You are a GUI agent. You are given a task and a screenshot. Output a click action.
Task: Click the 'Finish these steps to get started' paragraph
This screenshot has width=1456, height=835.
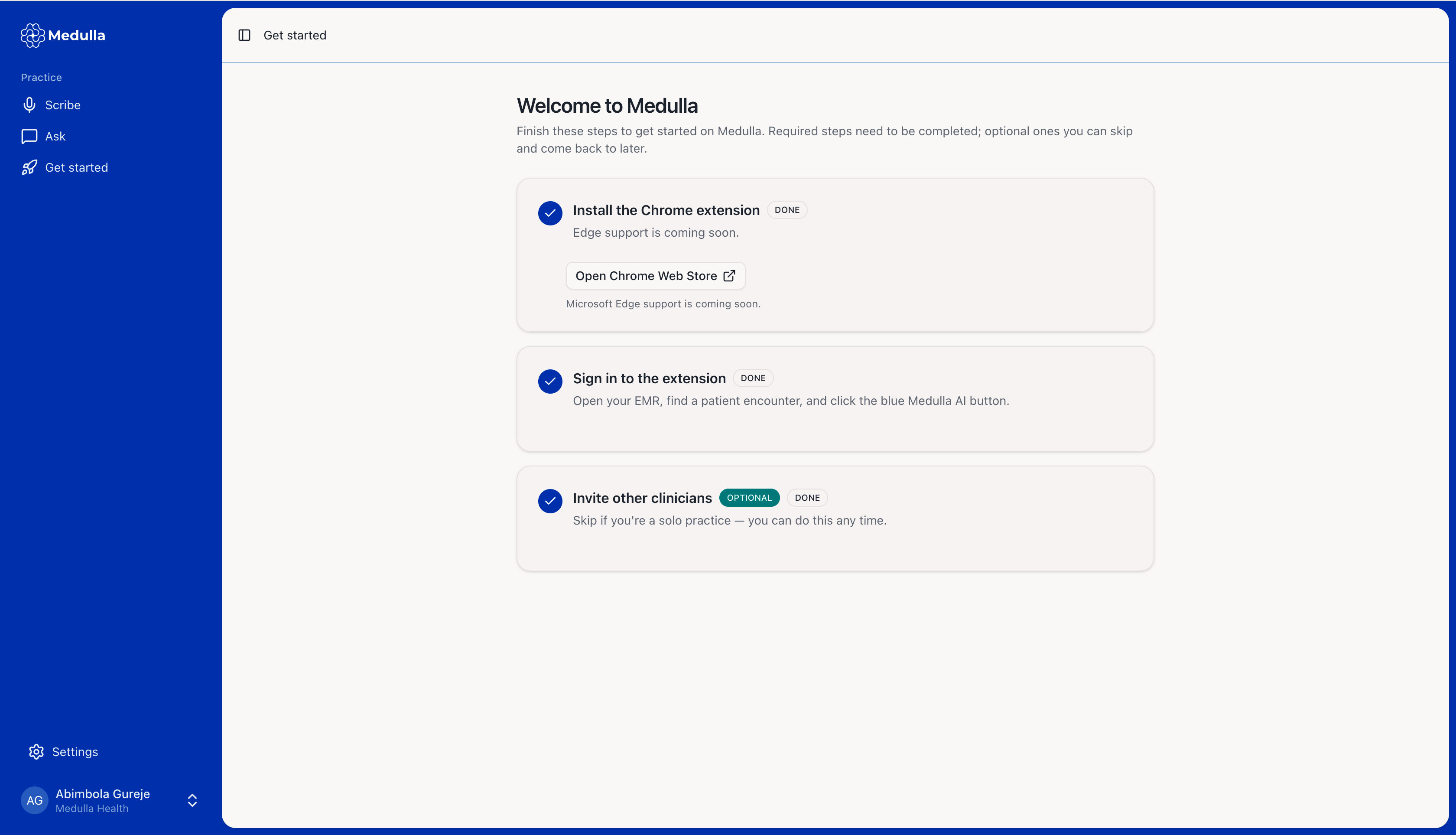pos(824,140)
